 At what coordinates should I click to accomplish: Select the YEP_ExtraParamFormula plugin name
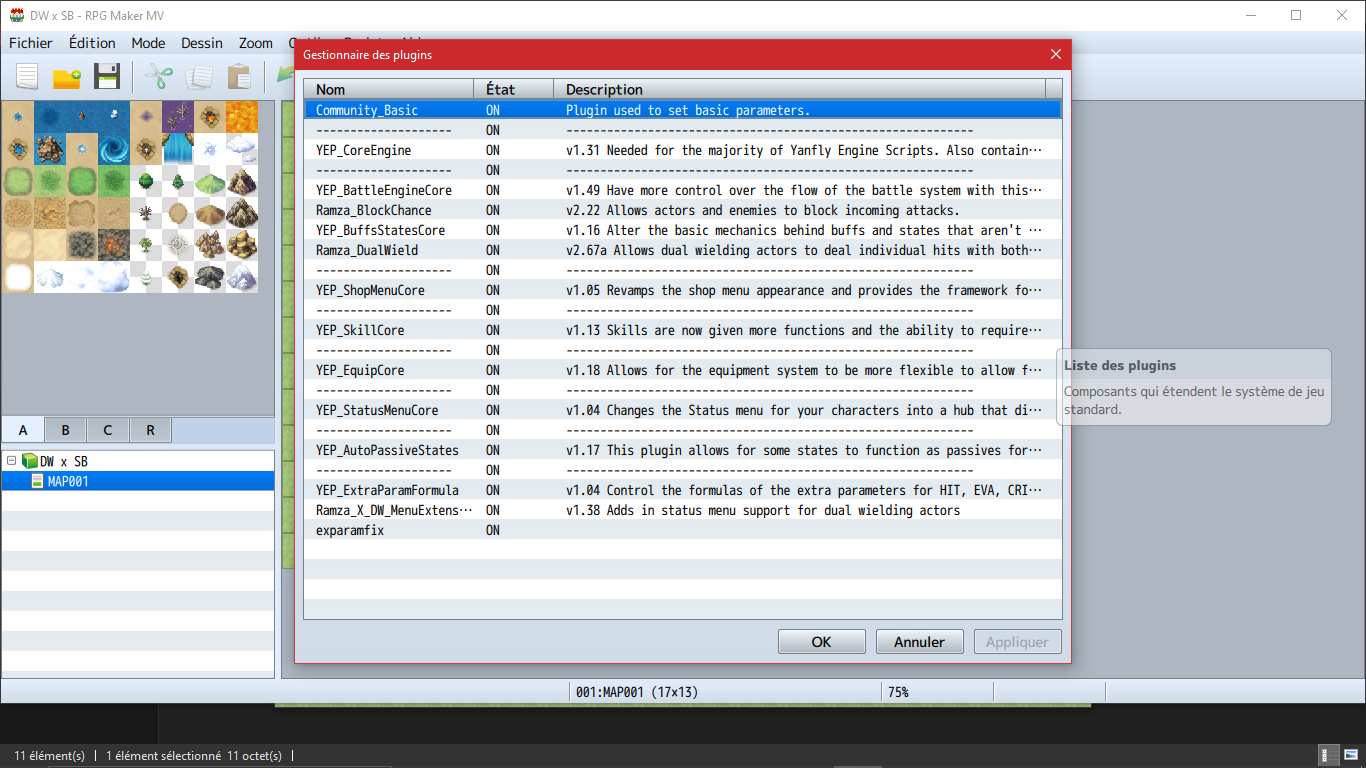tap(387, 490)
